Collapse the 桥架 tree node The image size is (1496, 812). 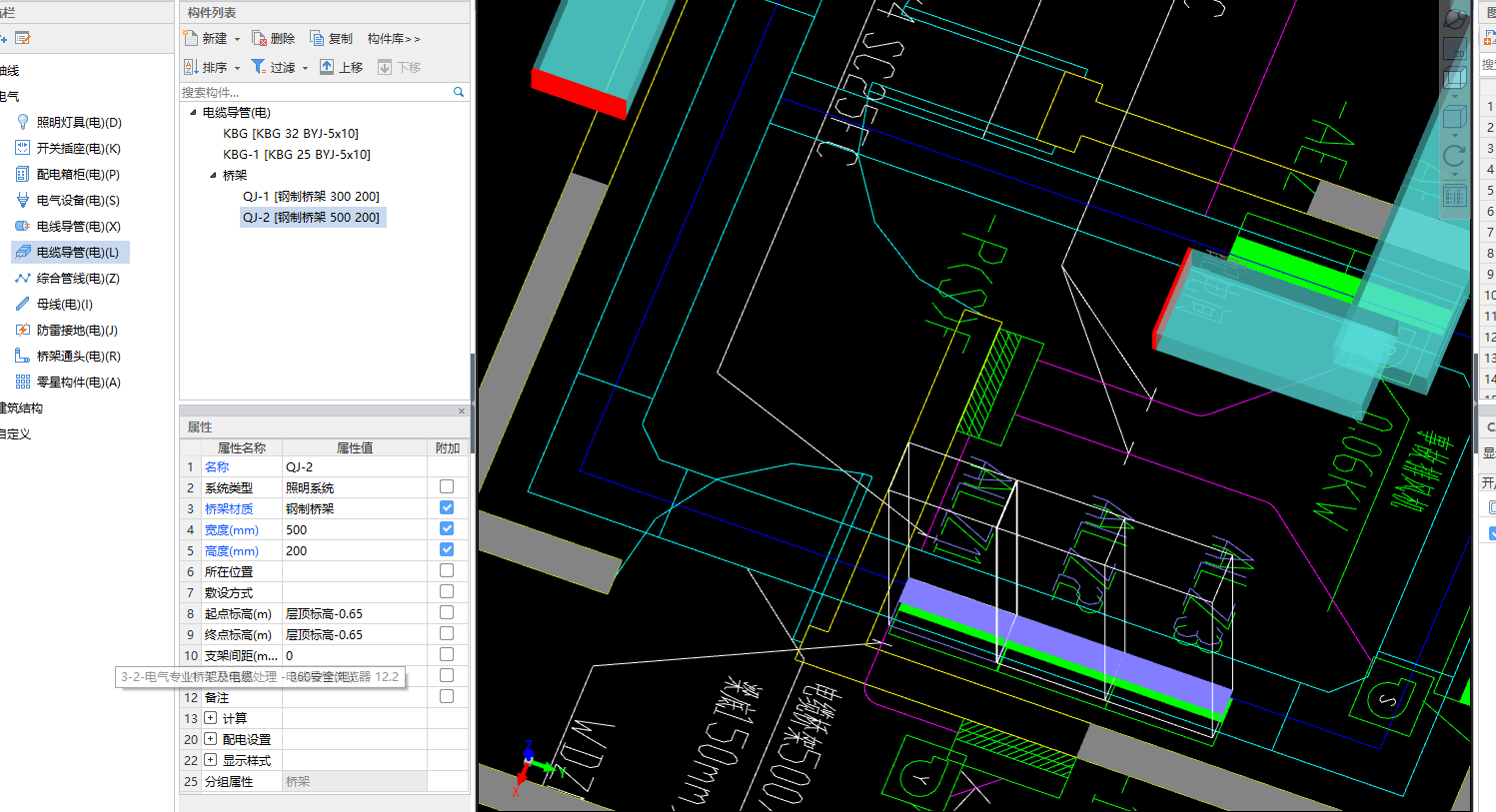pyautogui.click(x=213, y=175)
